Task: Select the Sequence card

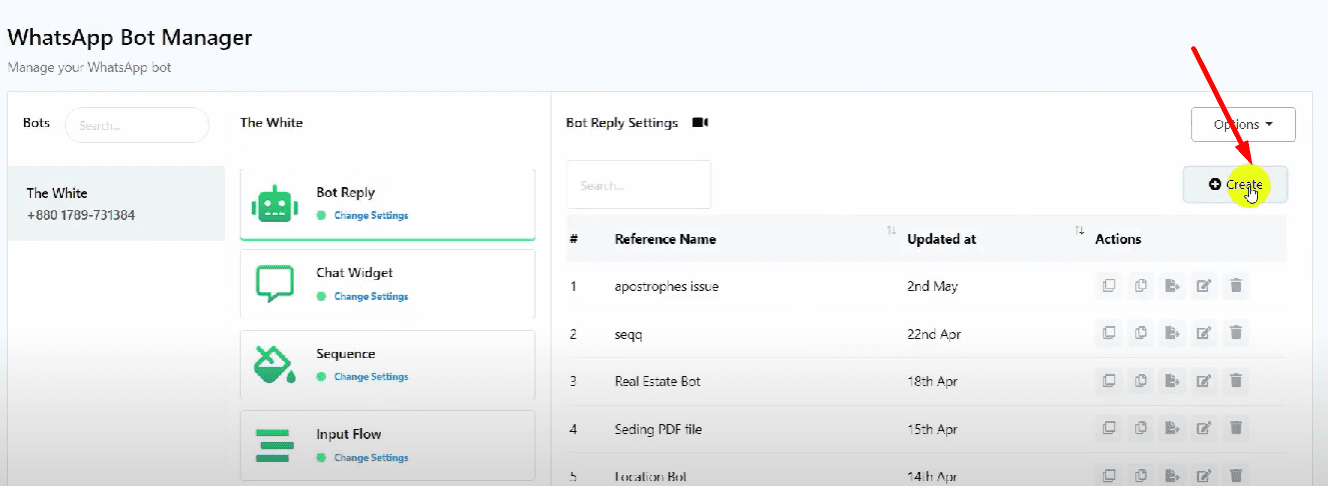Action: click(x=387, y=364)
